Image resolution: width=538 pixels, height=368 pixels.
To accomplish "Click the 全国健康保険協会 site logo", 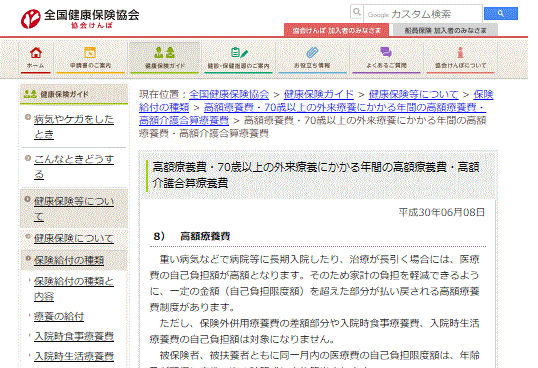I will click(80, 19).
